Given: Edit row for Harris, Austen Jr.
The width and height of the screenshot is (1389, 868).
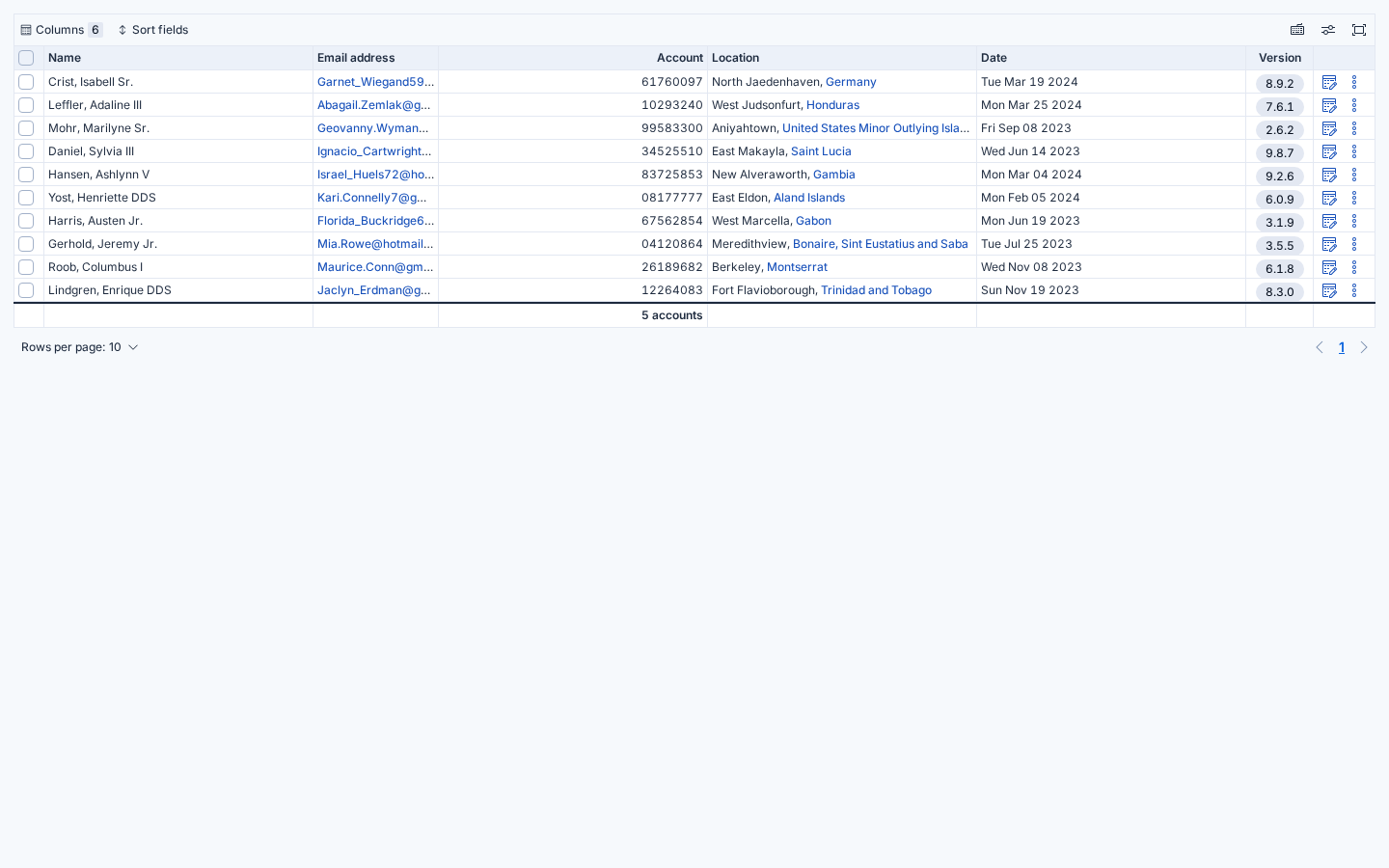Looking at the screenshot, I should coord(1329,221).
